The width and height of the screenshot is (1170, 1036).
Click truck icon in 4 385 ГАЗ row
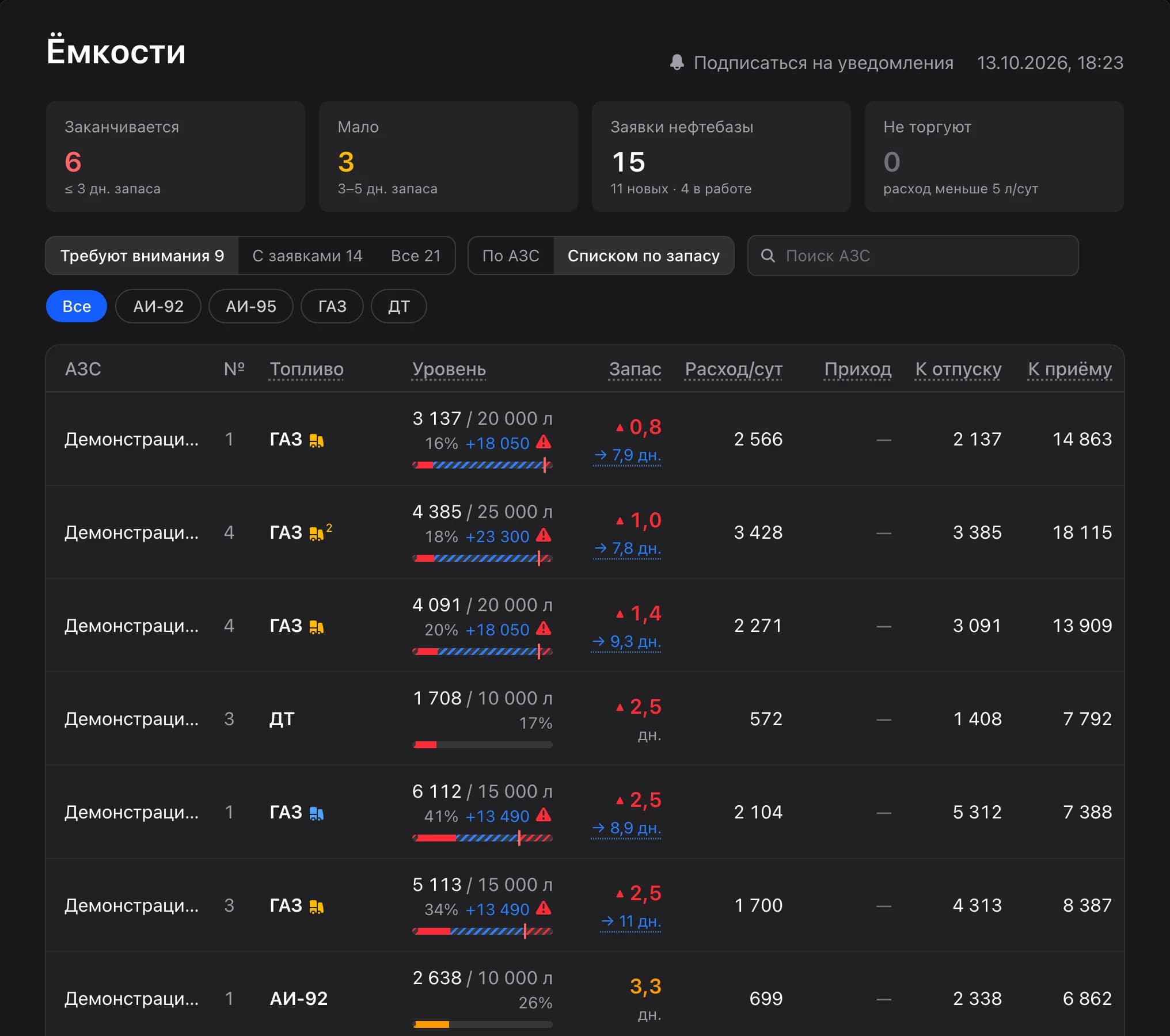pos(317,534)
